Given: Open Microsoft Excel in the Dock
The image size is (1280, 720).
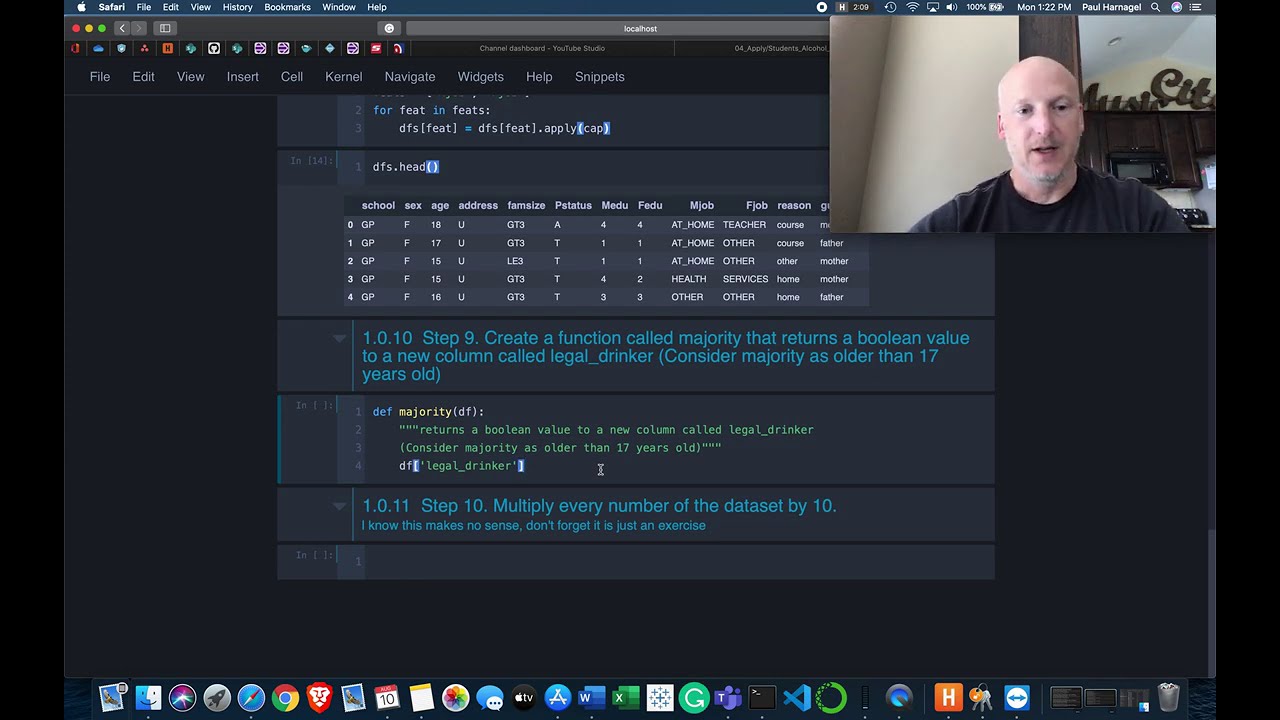Looking at the screenshot, I should point(625,697).
